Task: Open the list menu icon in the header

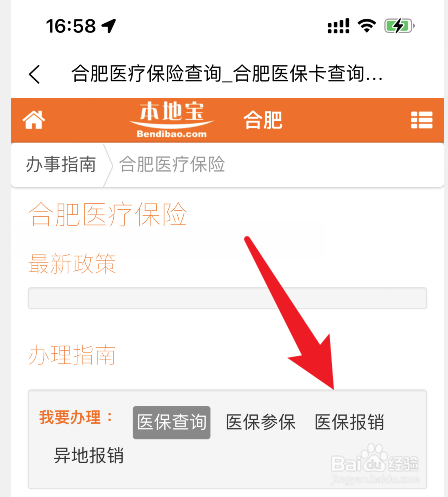Action: (x=422, y=120)
